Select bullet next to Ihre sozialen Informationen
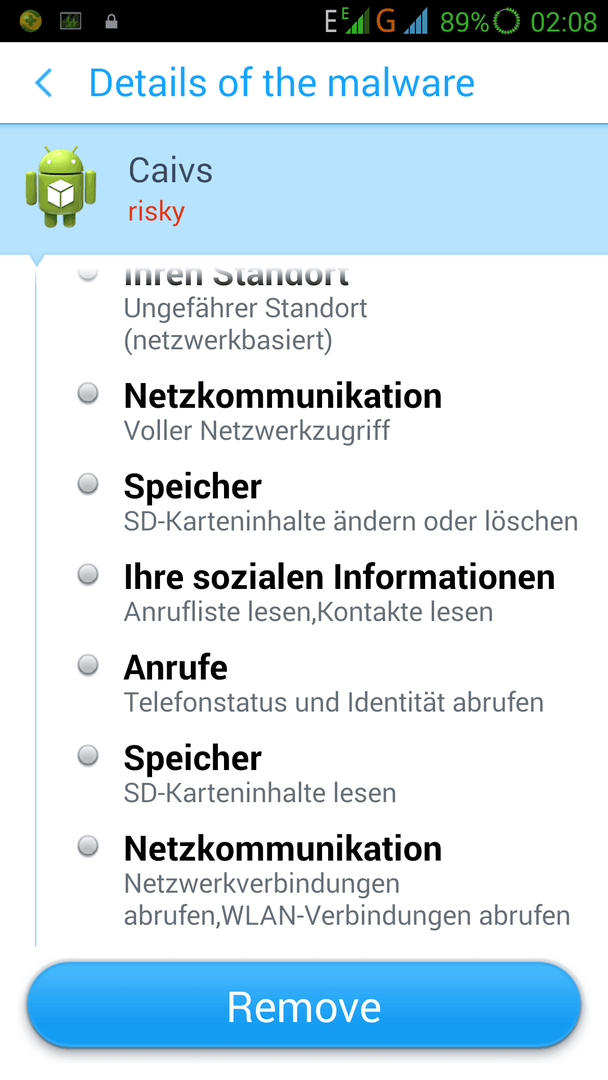This screenshot has height=1080, width=608. click(87, 574)
